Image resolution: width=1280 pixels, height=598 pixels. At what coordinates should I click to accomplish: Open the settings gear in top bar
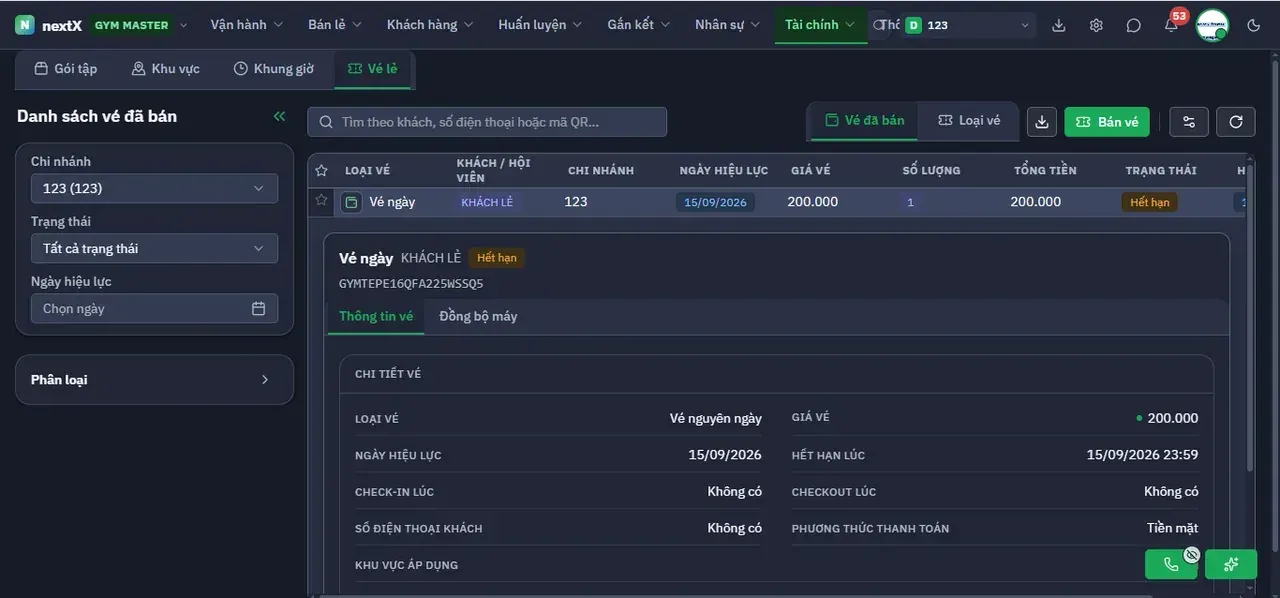1096,25
